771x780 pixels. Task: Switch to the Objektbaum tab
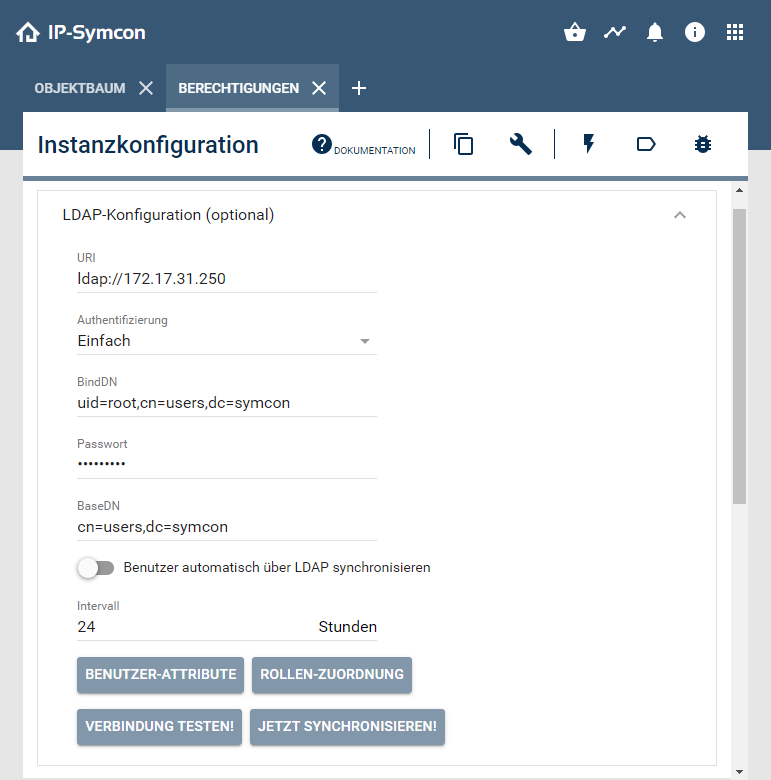pos(80,88)
